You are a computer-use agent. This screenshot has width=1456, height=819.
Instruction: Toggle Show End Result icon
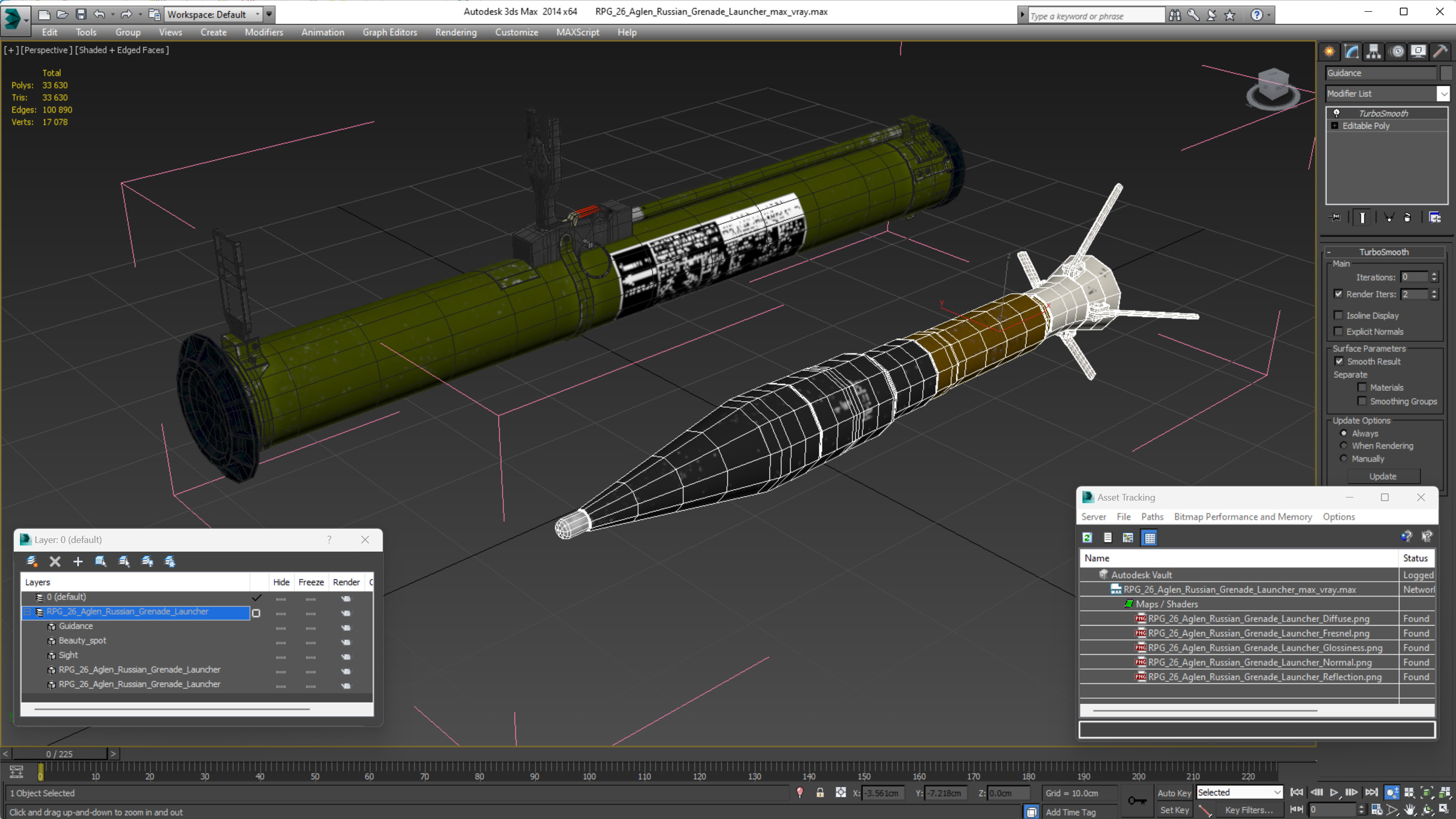click(x=1362, y=217)
